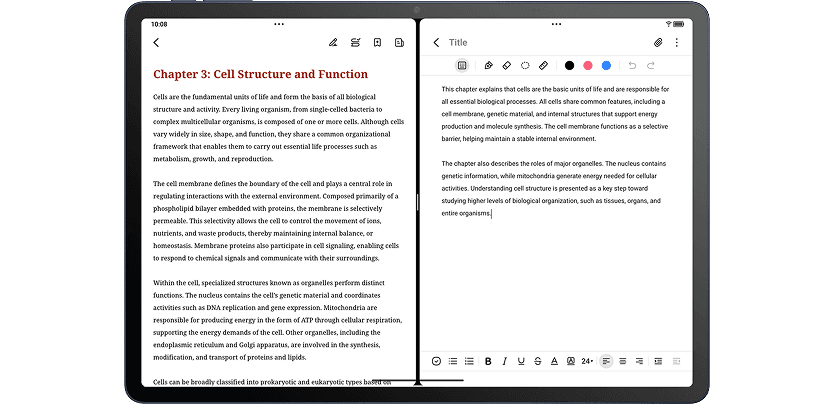Toggle the keyboard text input mode

[x=462, y=65]
